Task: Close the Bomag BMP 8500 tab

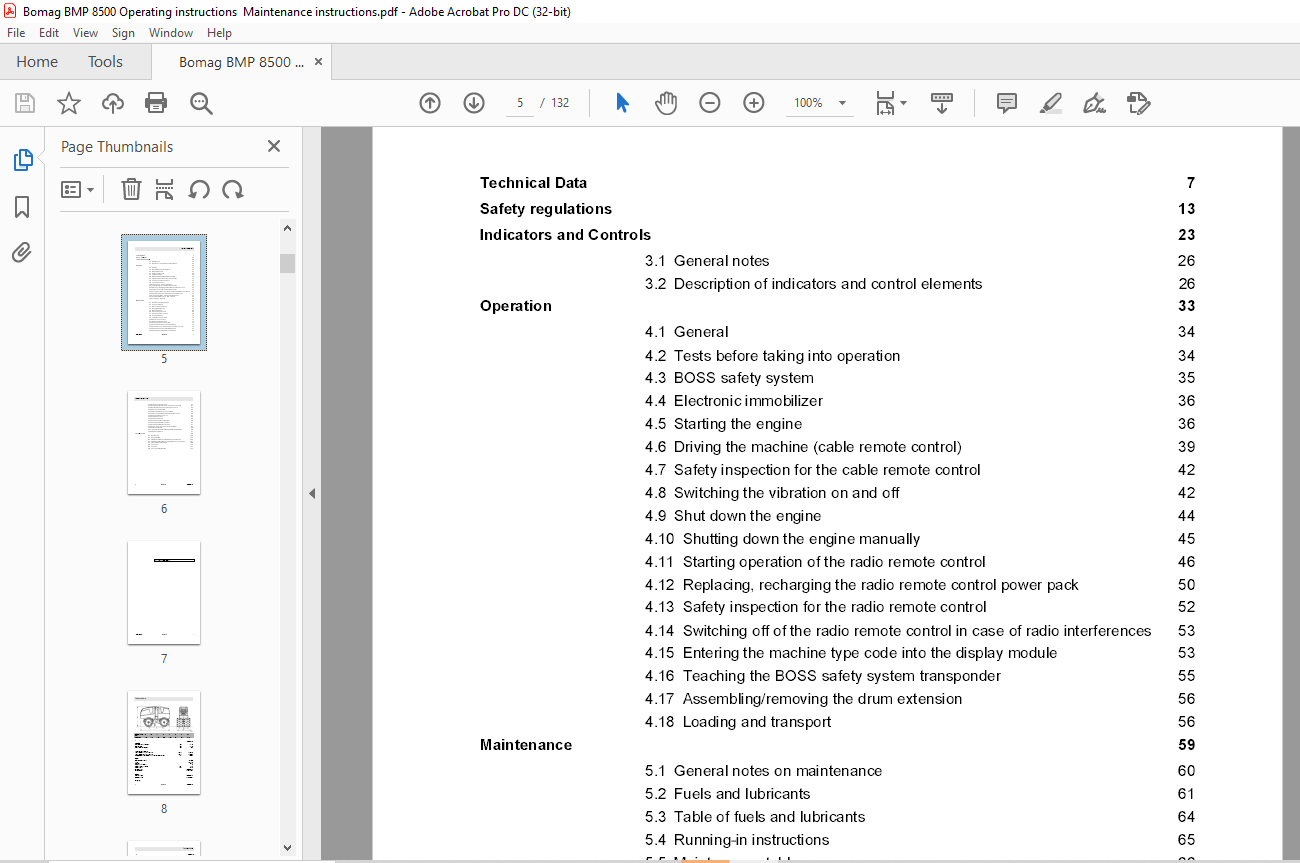Action: (319, 62)
